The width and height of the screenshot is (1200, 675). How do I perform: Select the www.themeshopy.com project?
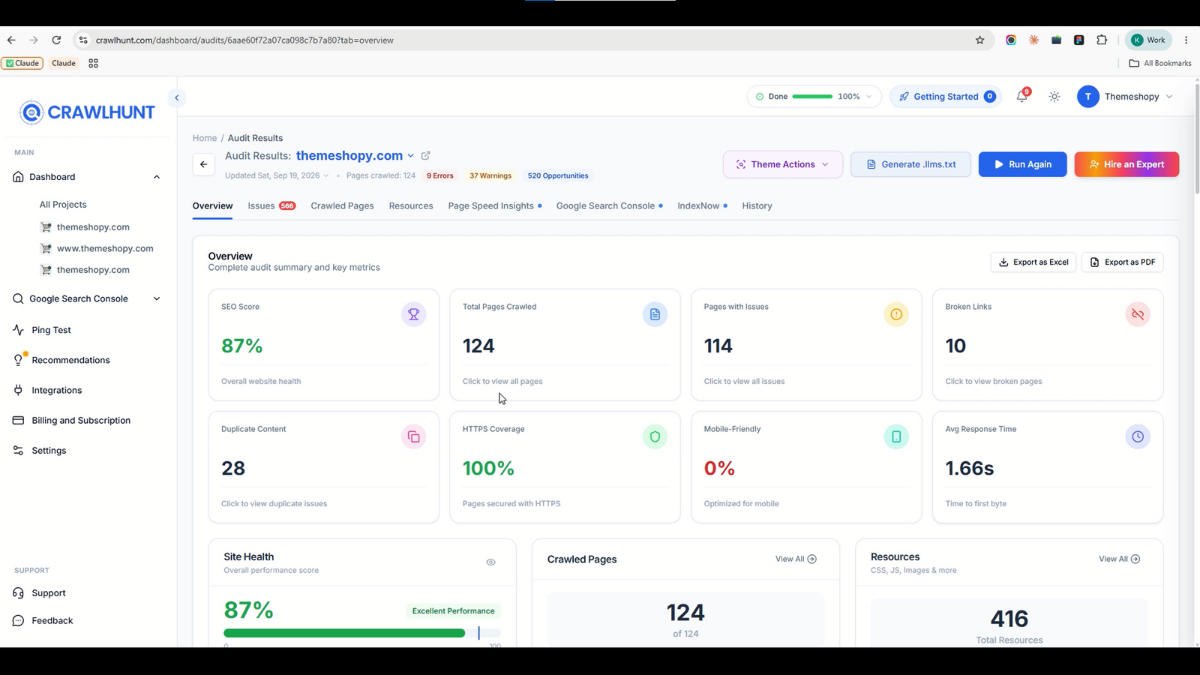105,248
